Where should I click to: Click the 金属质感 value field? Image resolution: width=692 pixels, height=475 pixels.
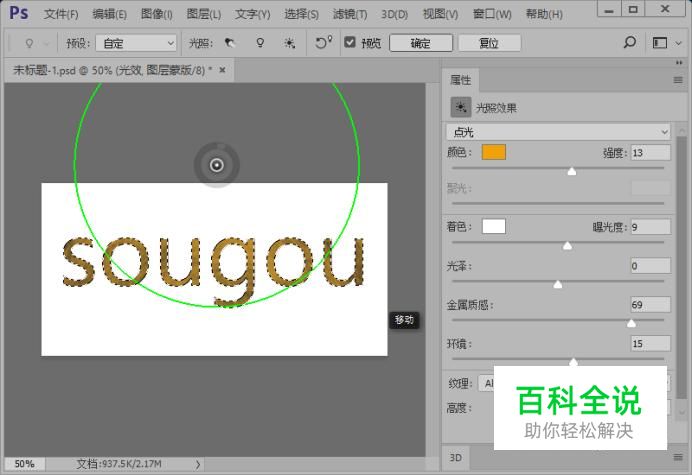click(x=651, y=305)
